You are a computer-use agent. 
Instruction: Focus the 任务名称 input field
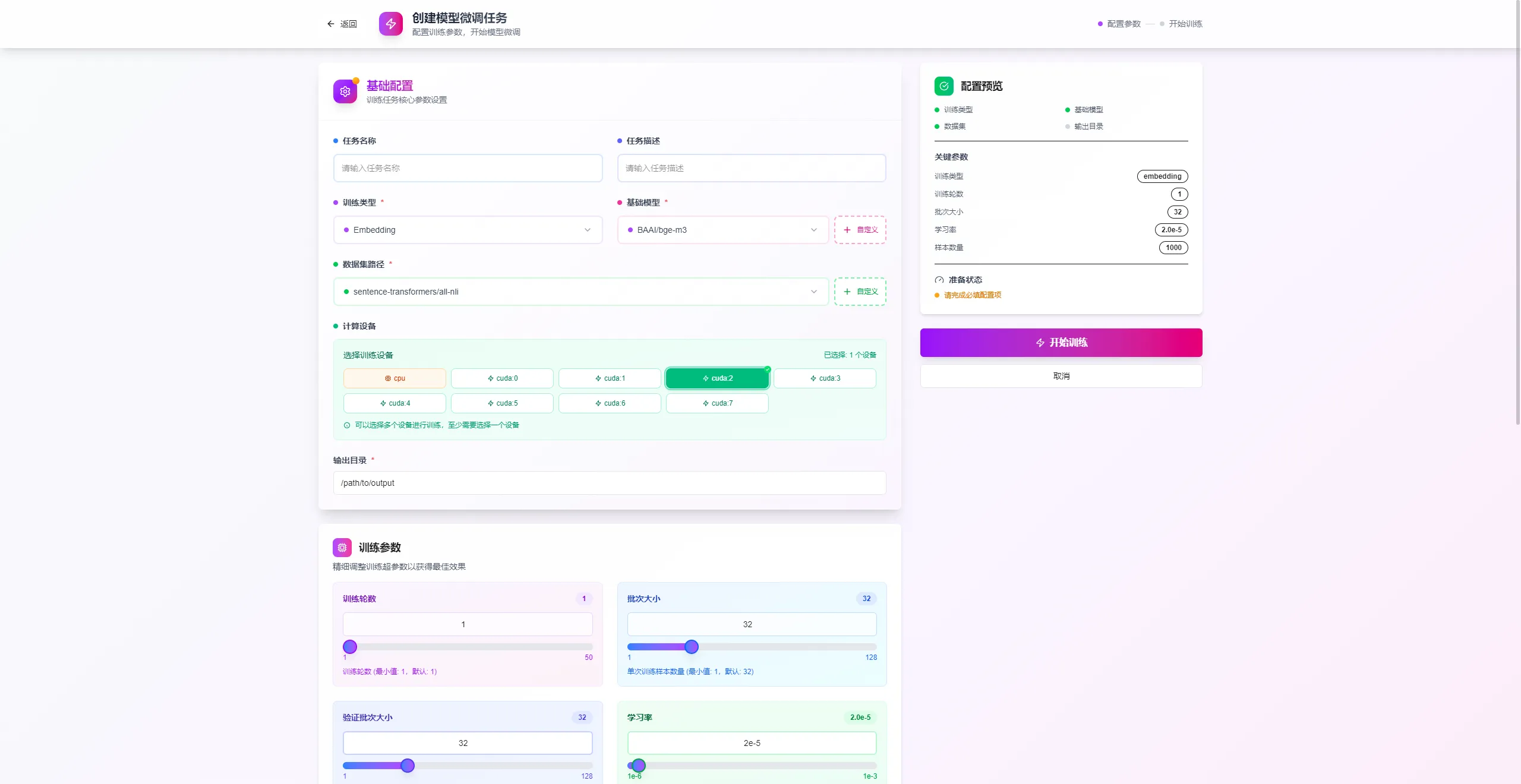pyautogui.click(x=468, y=168)
